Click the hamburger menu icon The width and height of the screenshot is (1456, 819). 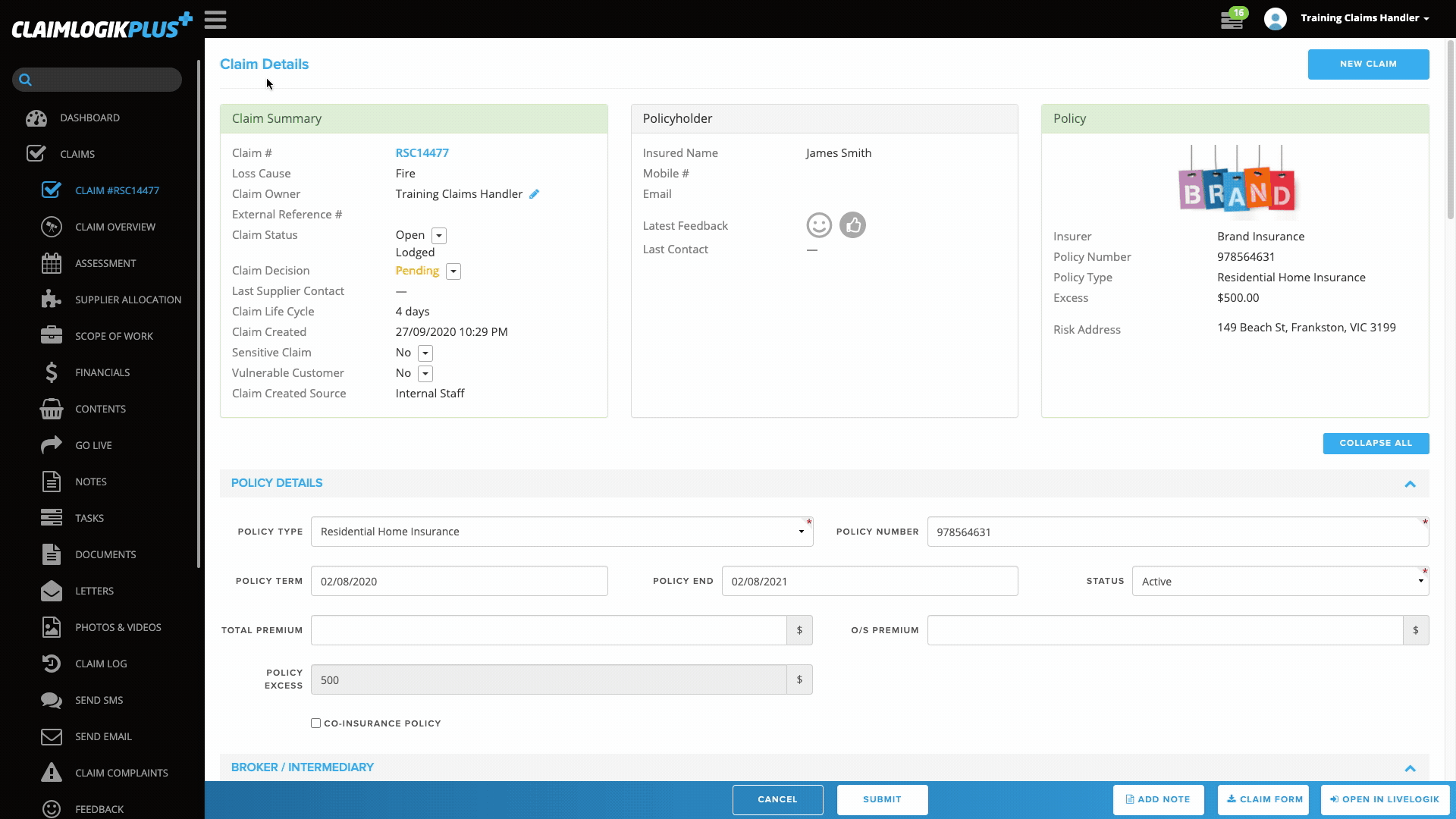[215, 20]
